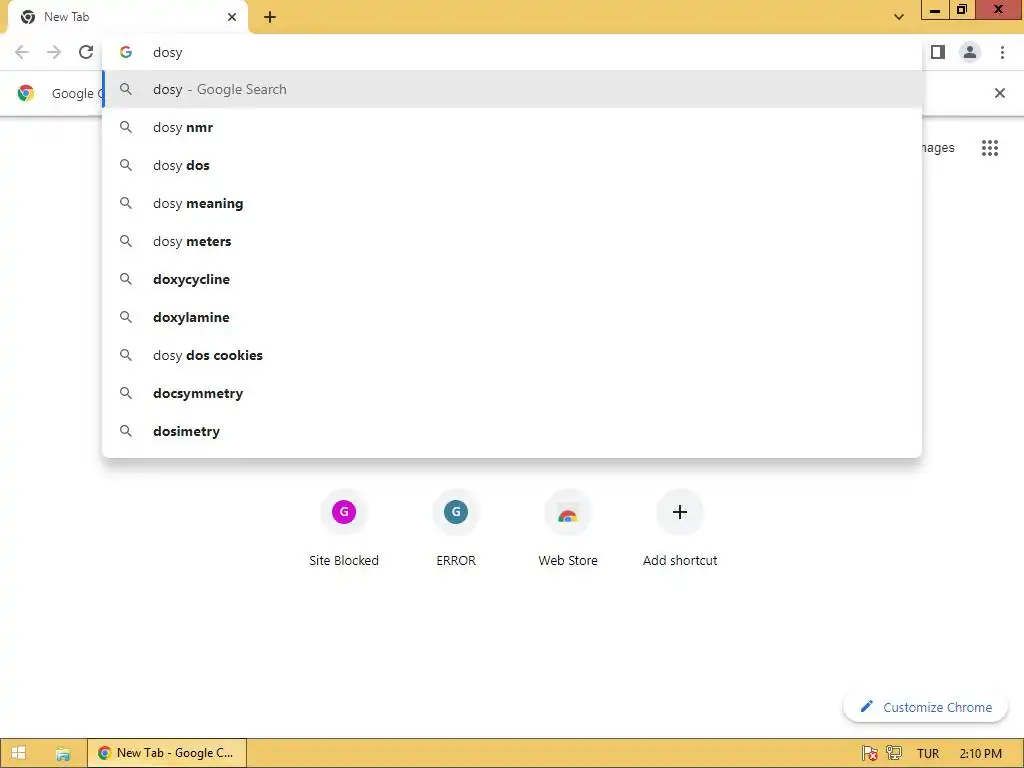Close the New Tab tab

232,17
